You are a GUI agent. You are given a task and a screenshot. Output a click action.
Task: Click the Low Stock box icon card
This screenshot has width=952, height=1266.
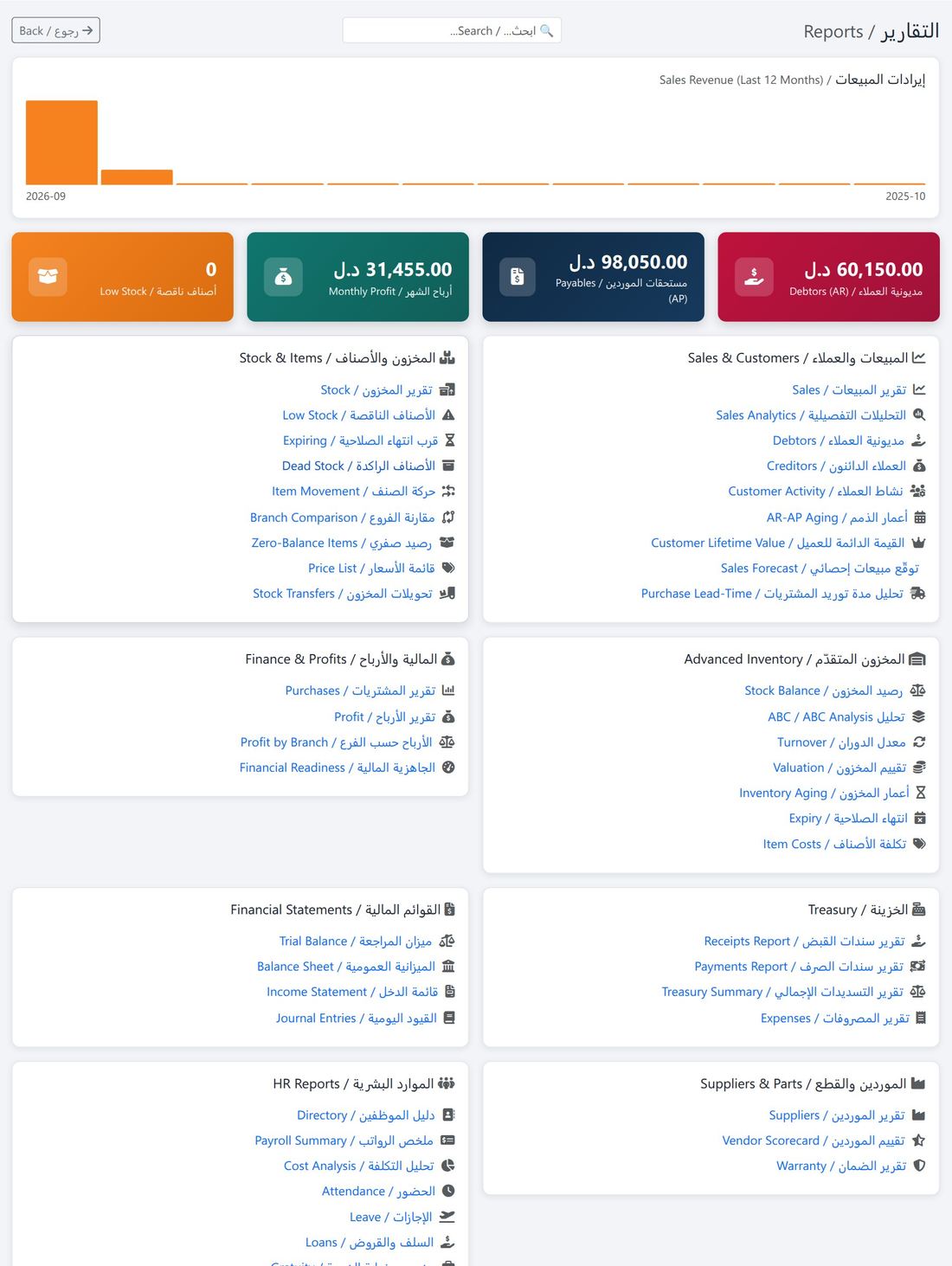click(x=48, y=277)
